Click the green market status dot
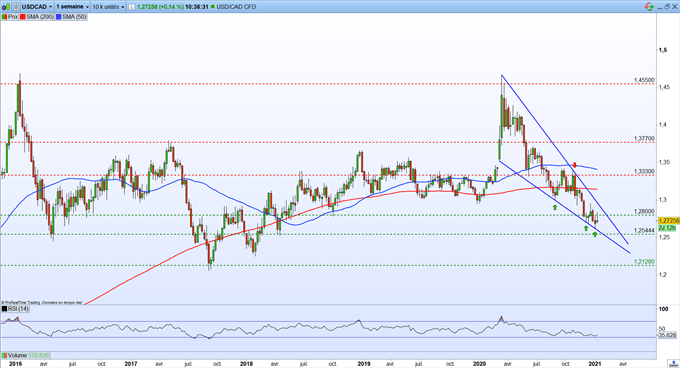680x368 pixels. pos(212,7)
